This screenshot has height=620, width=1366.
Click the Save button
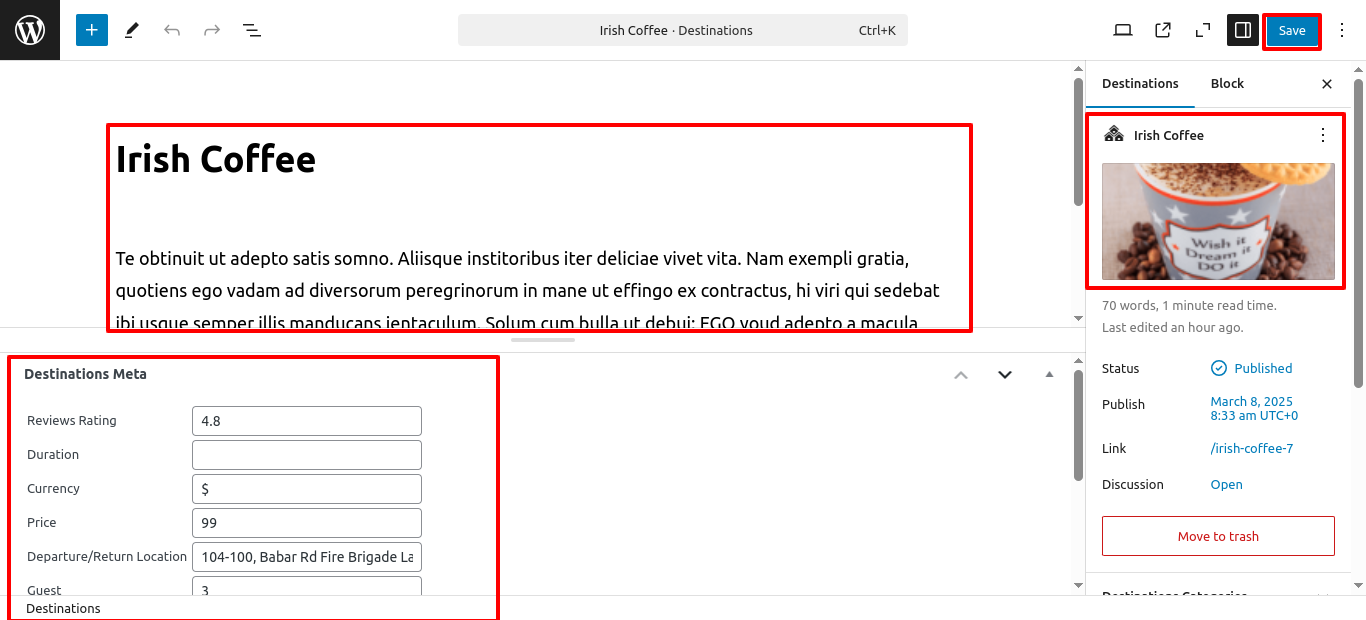1292,30
